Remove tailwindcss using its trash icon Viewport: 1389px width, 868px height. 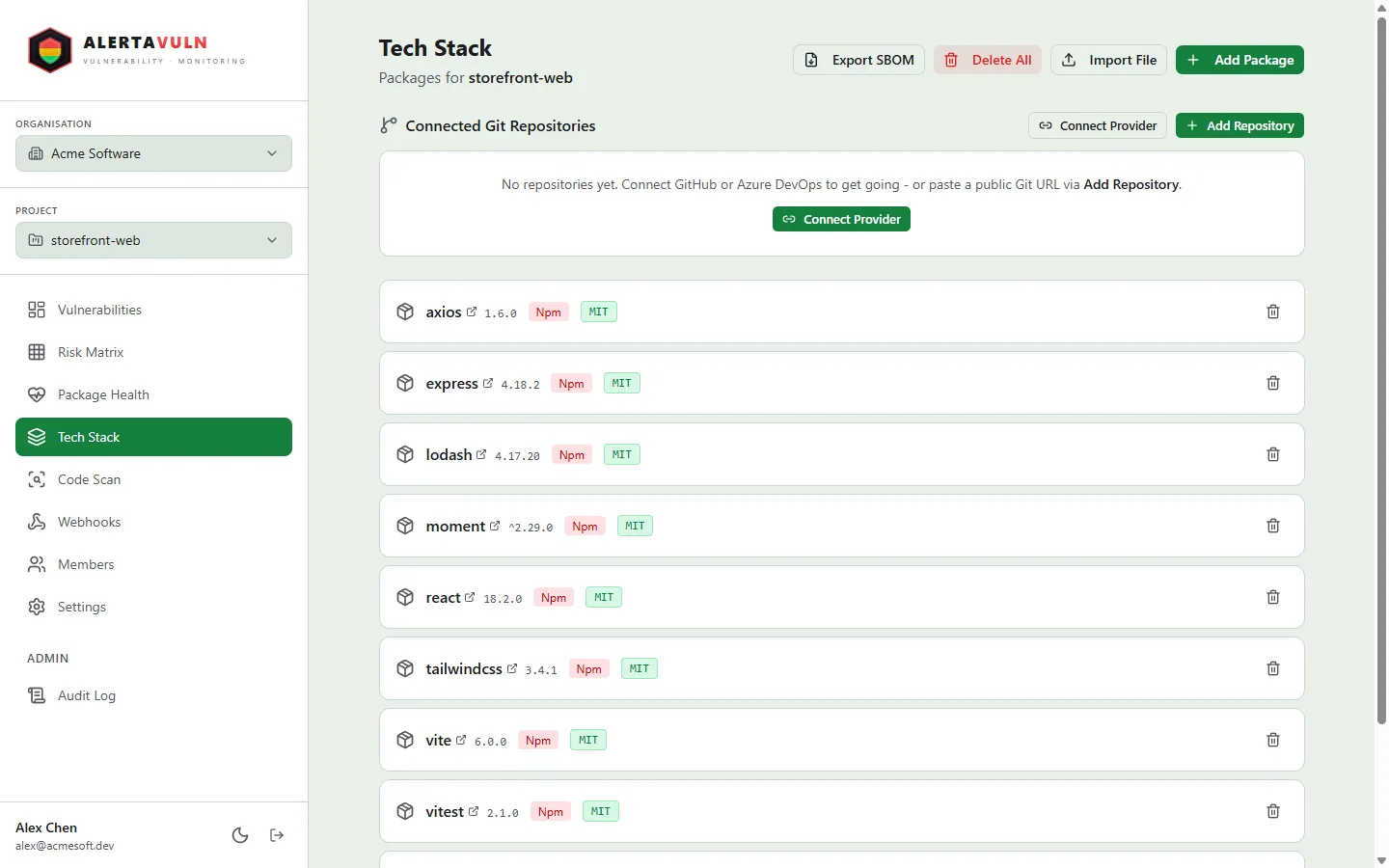(1273, 668)
